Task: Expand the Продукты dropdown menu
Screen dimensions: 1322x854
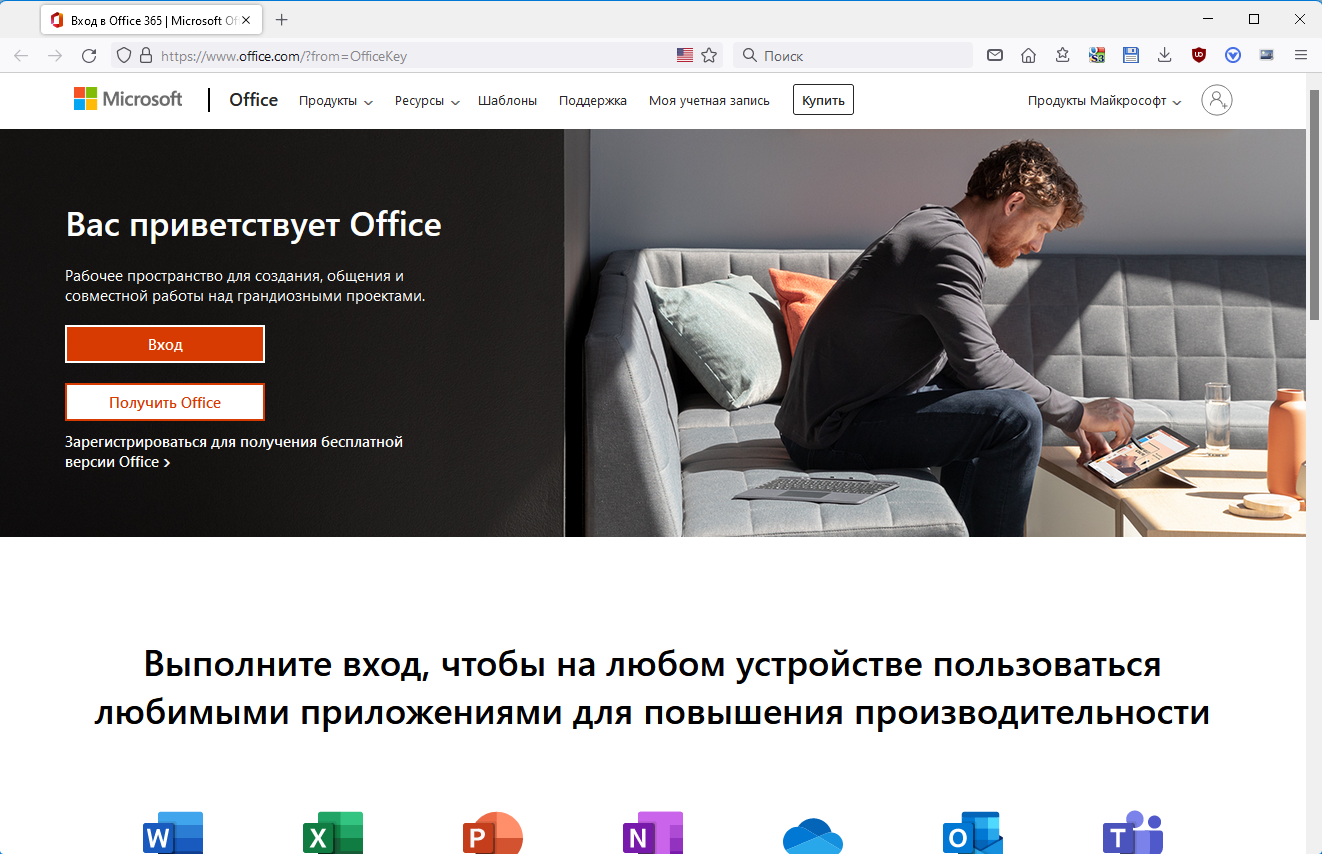Action: point(335,101)
